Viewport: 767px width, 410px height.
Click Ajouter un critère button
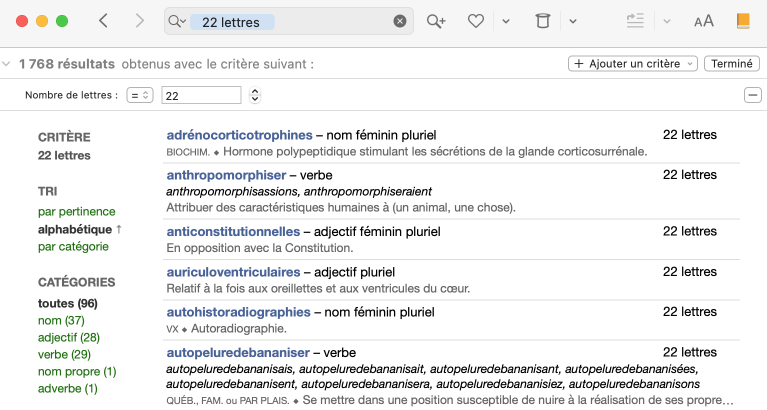(x=633, y=64)
